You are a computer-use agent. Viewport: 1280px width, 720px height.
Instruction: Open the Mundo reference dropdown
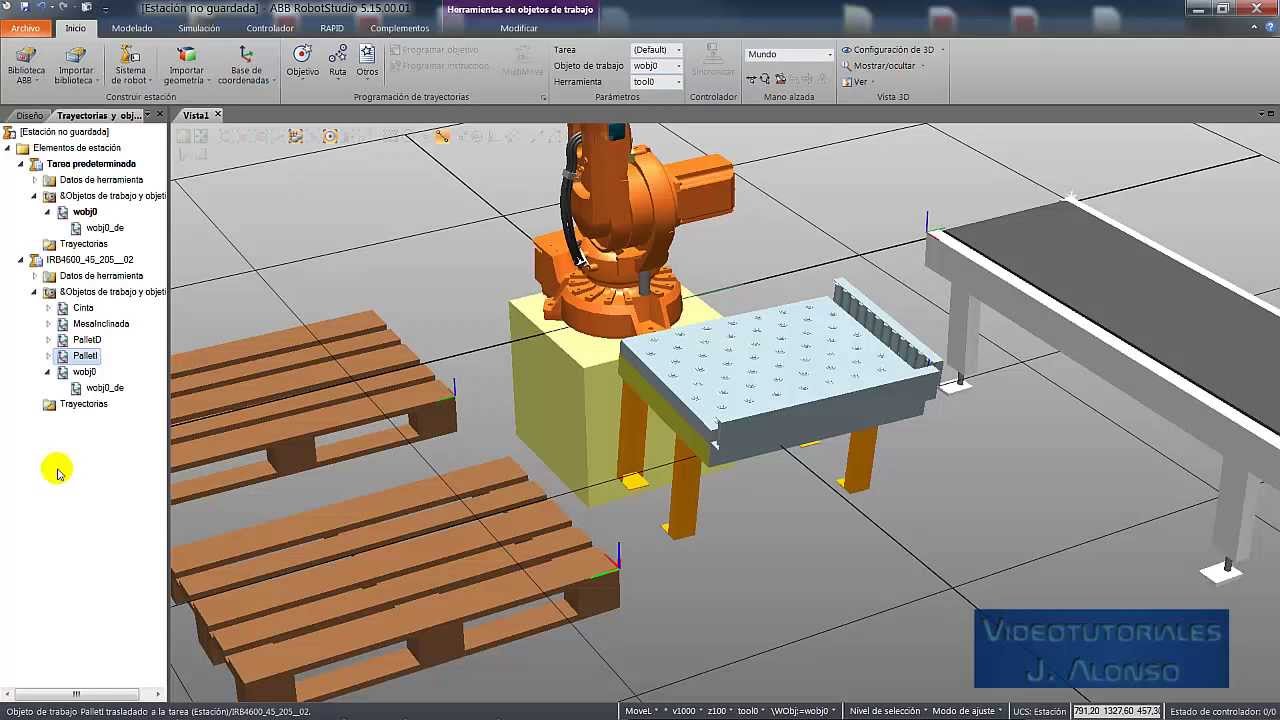(830, 53)
